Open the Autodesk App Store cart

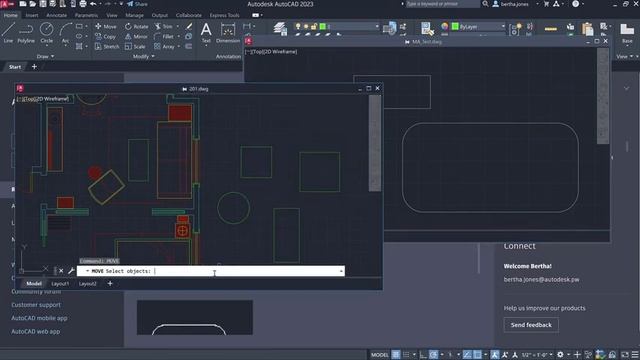tap(546, 4)
